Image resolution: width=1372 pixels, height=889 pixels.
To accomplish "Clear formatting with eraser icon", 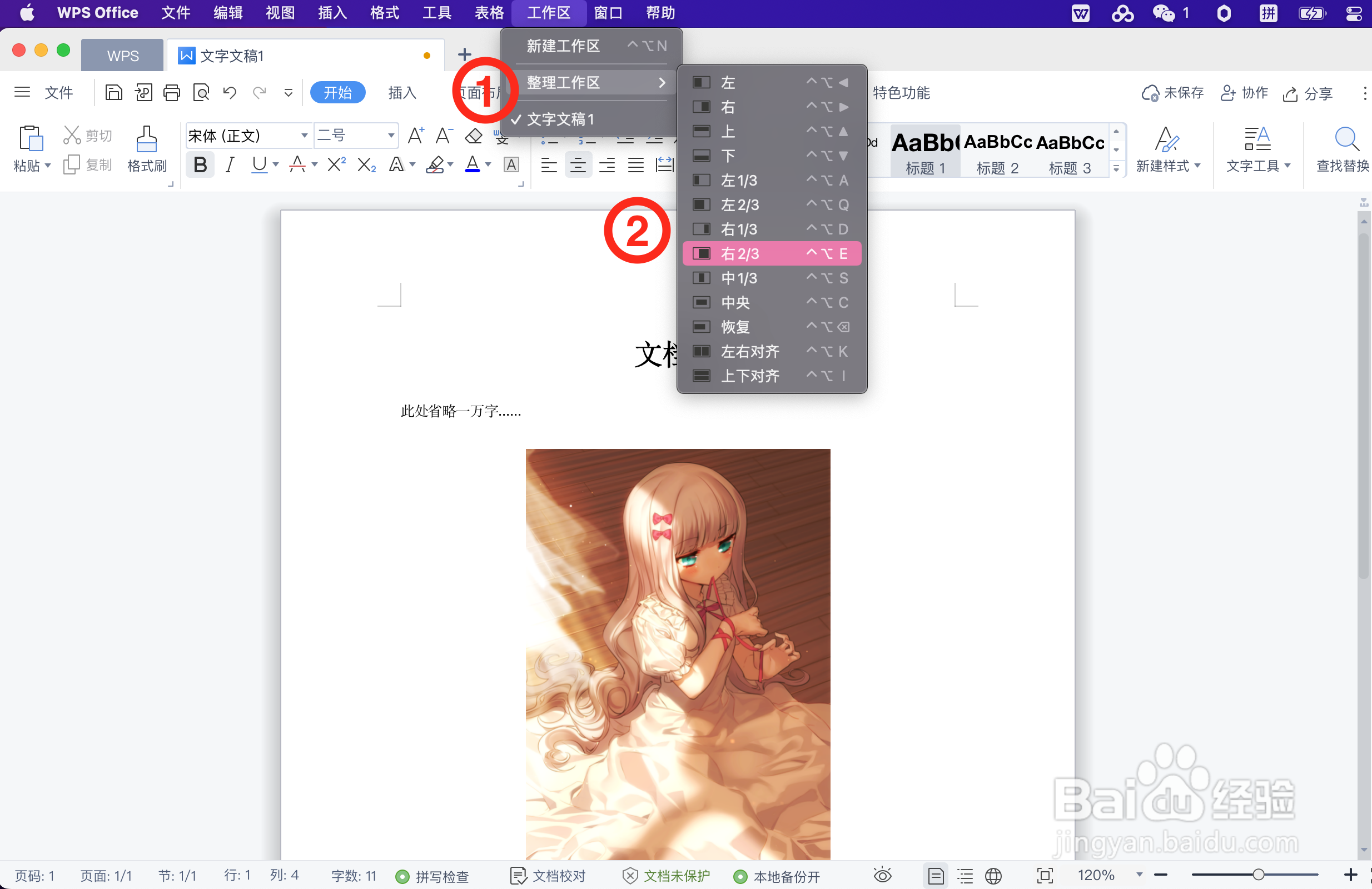I will click(473, 136).
